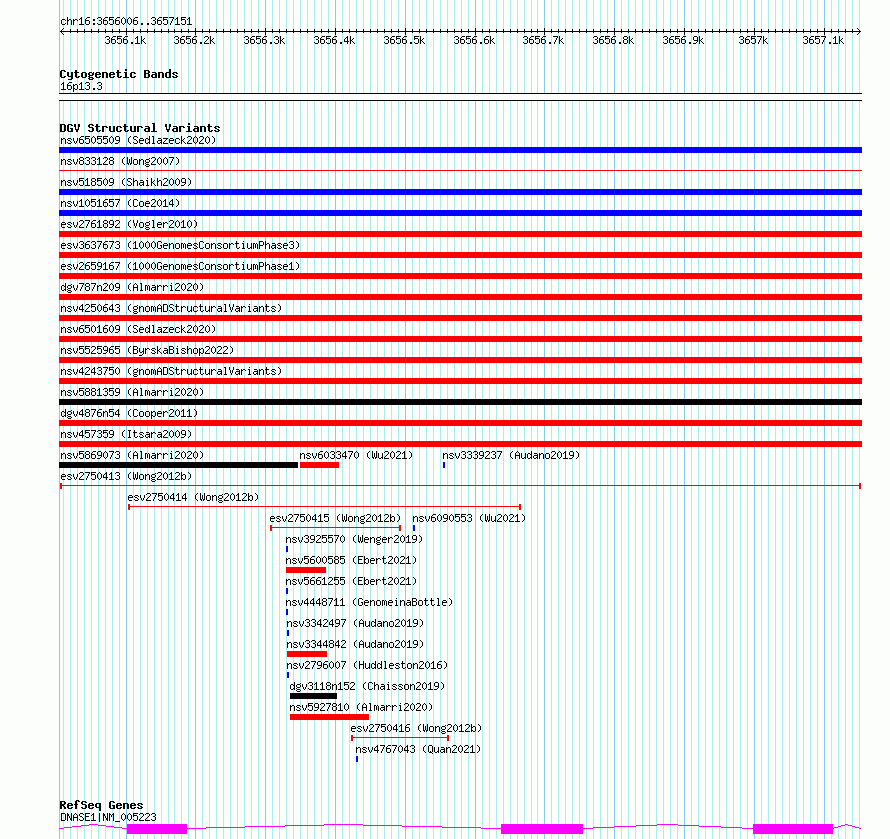Screen dimensions: 890x839
Task: Click the red bar under nsv3344842
Action: 307,654
